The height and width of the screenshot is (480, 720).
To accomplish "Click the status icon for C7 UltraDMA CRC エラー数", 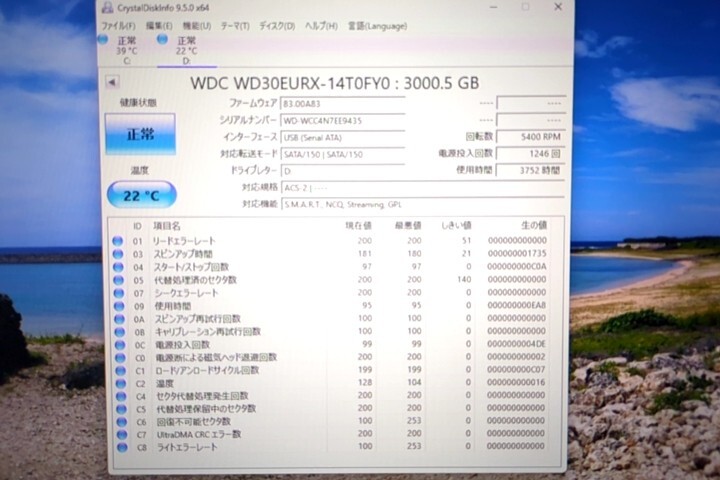I will pos(122,435).
